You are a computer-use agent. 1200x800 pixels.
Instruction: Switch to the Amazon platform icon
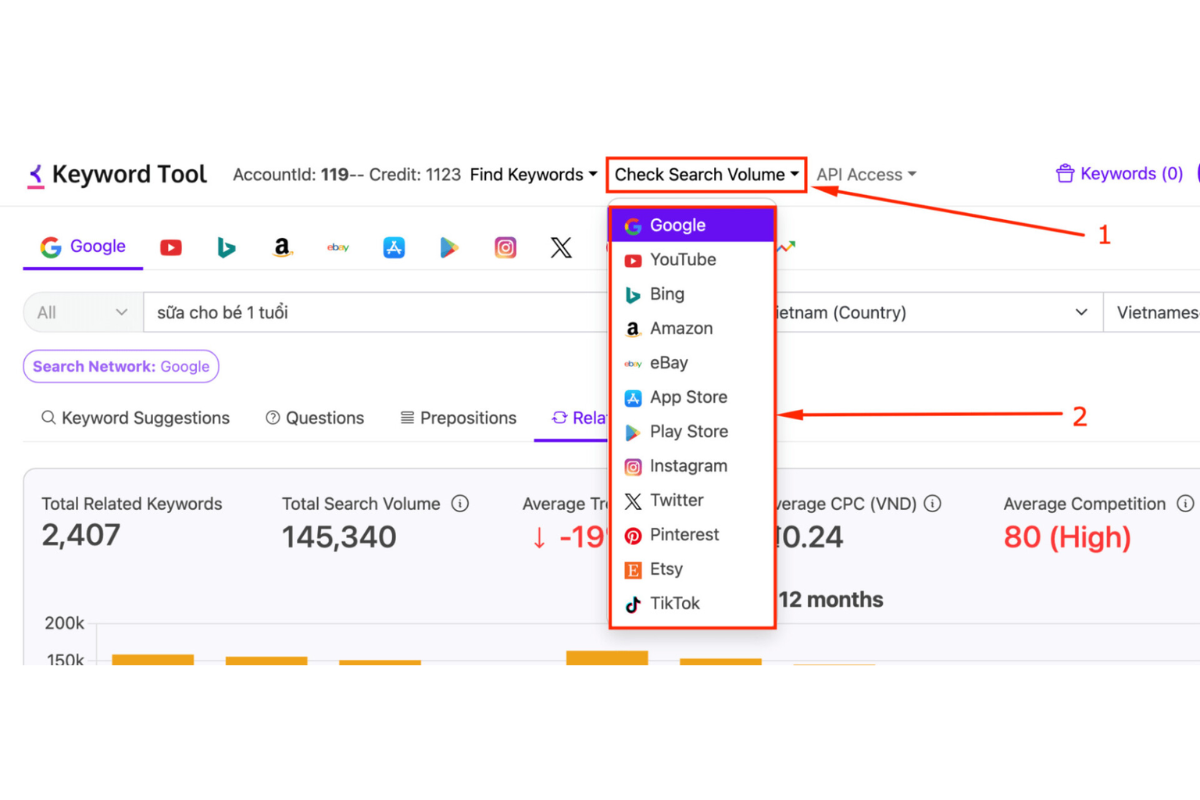282,247
